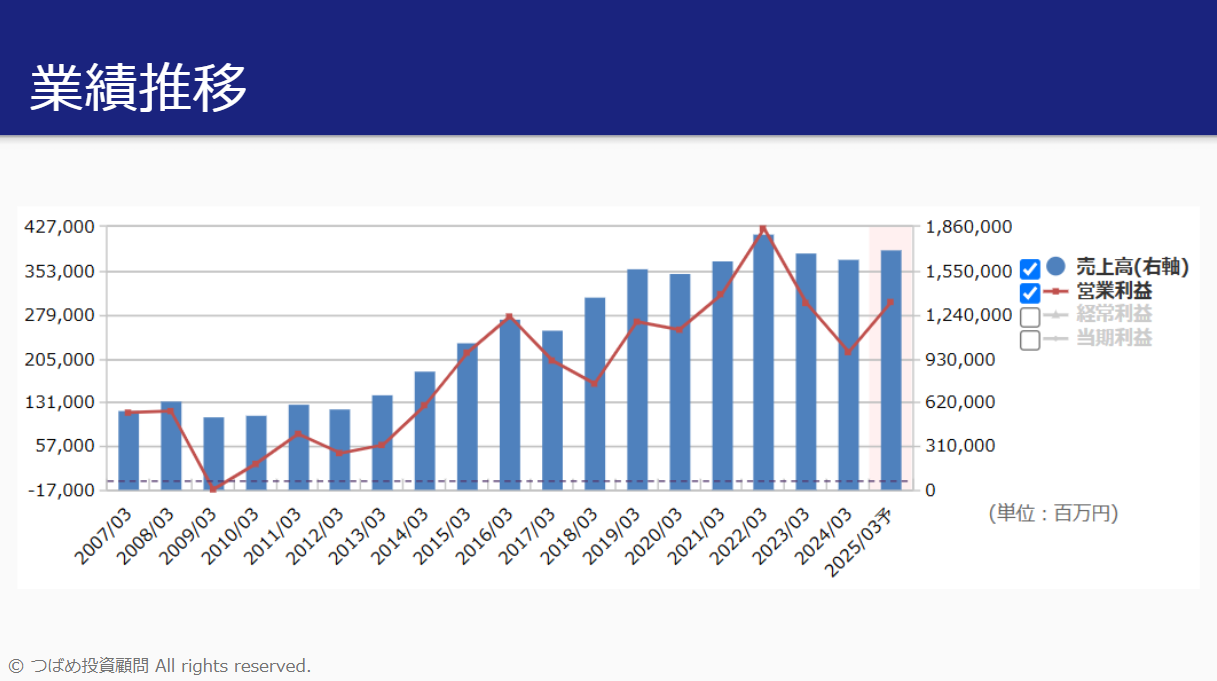
Task: Click the 売上高(右軸) legend label text
Action: pyautogui.click(x=1132, y=267)
